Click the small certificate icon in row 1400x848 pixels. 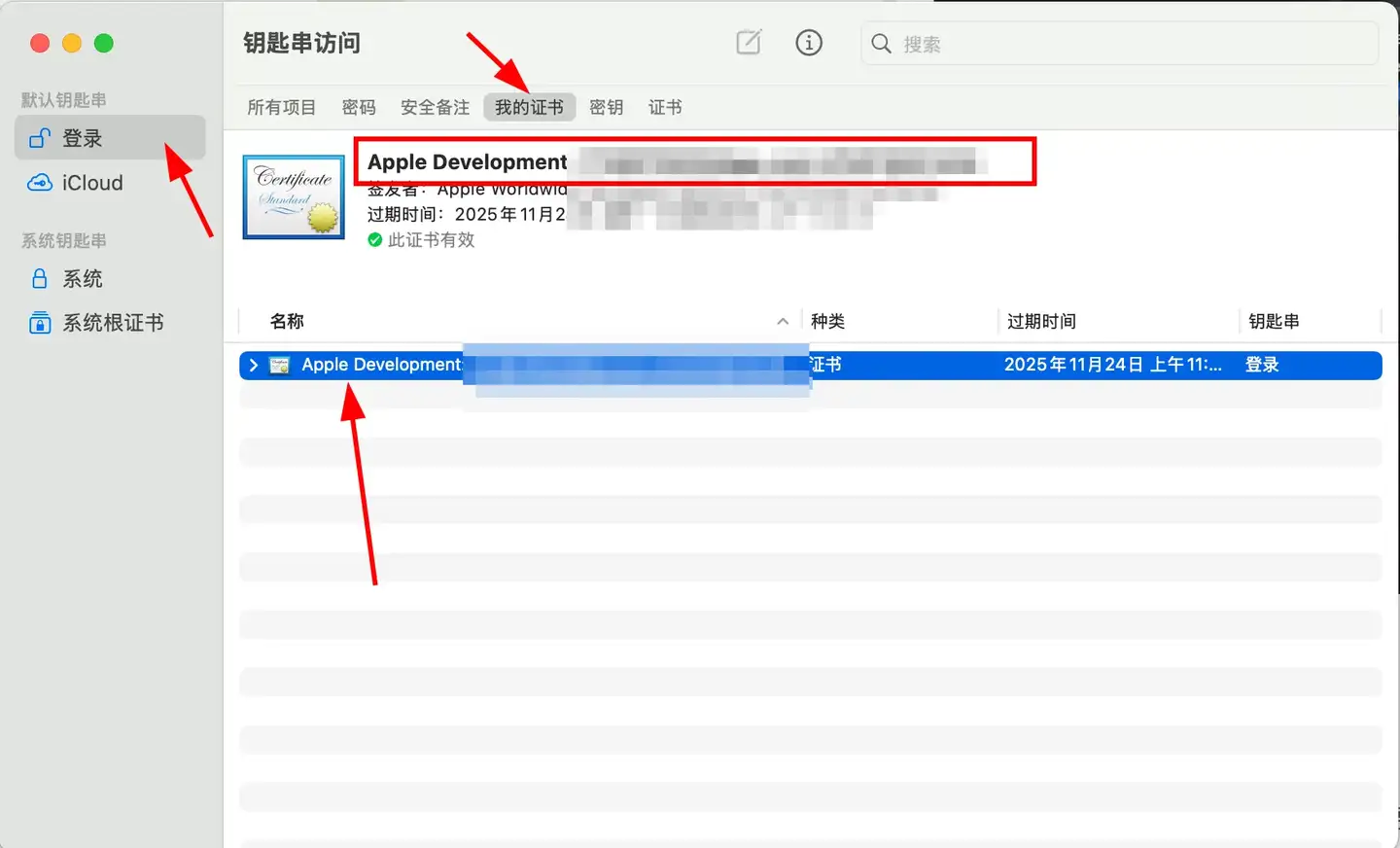[x=280, y=365]
